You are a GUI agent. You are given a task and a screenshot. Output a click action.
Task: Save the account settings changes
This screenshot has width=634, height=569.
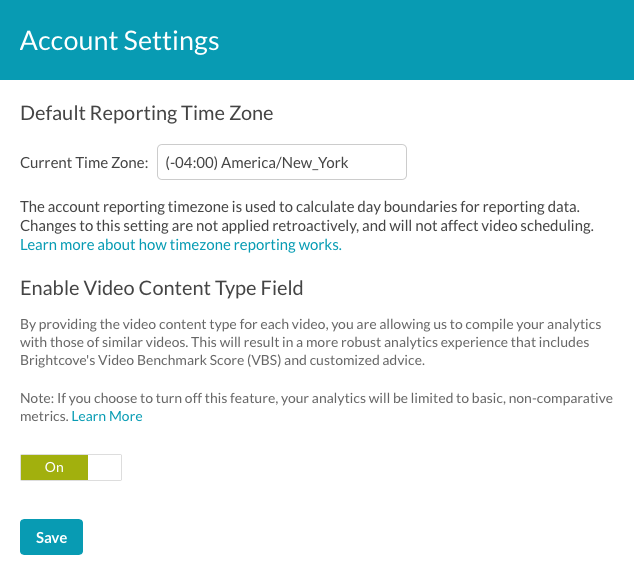51,537
